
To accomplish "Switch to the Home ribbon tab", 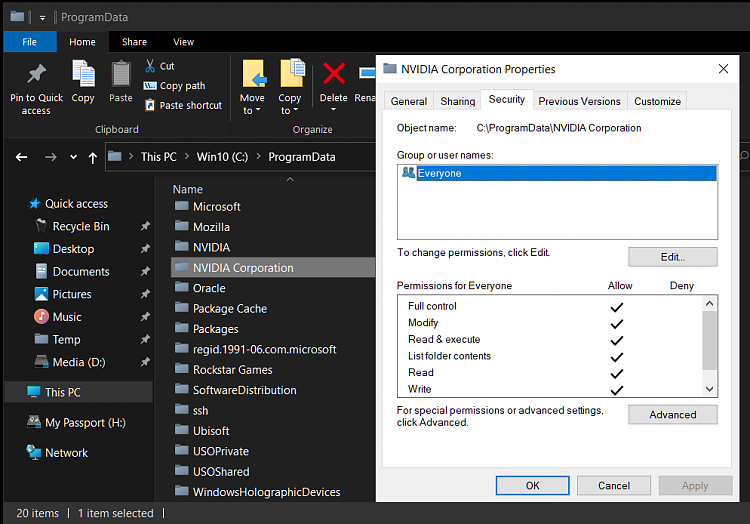I will click(x=82, y=42).
